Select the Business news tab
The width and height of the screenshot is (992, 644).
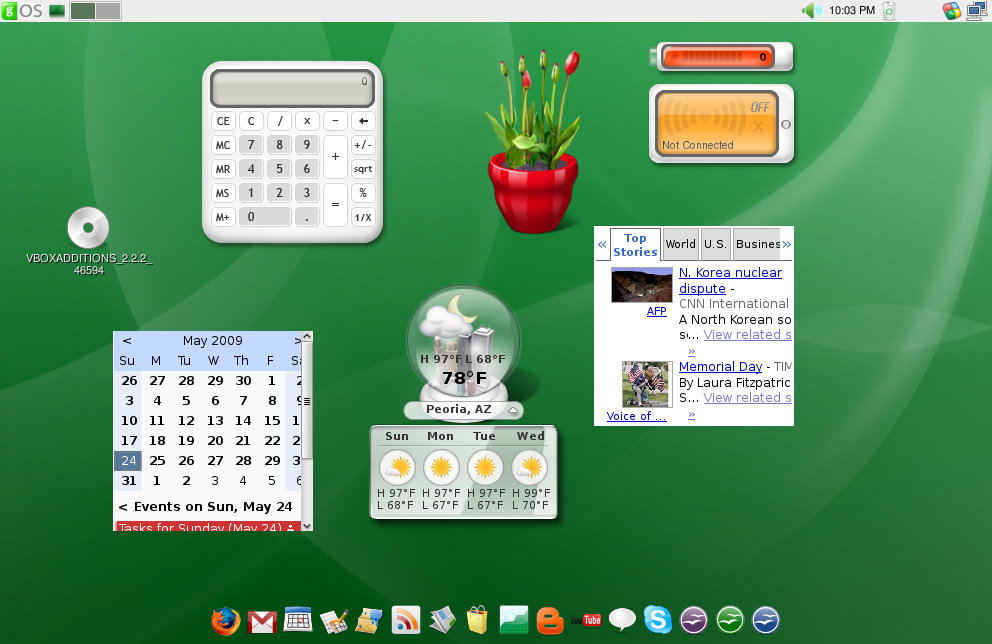[757, 244]
